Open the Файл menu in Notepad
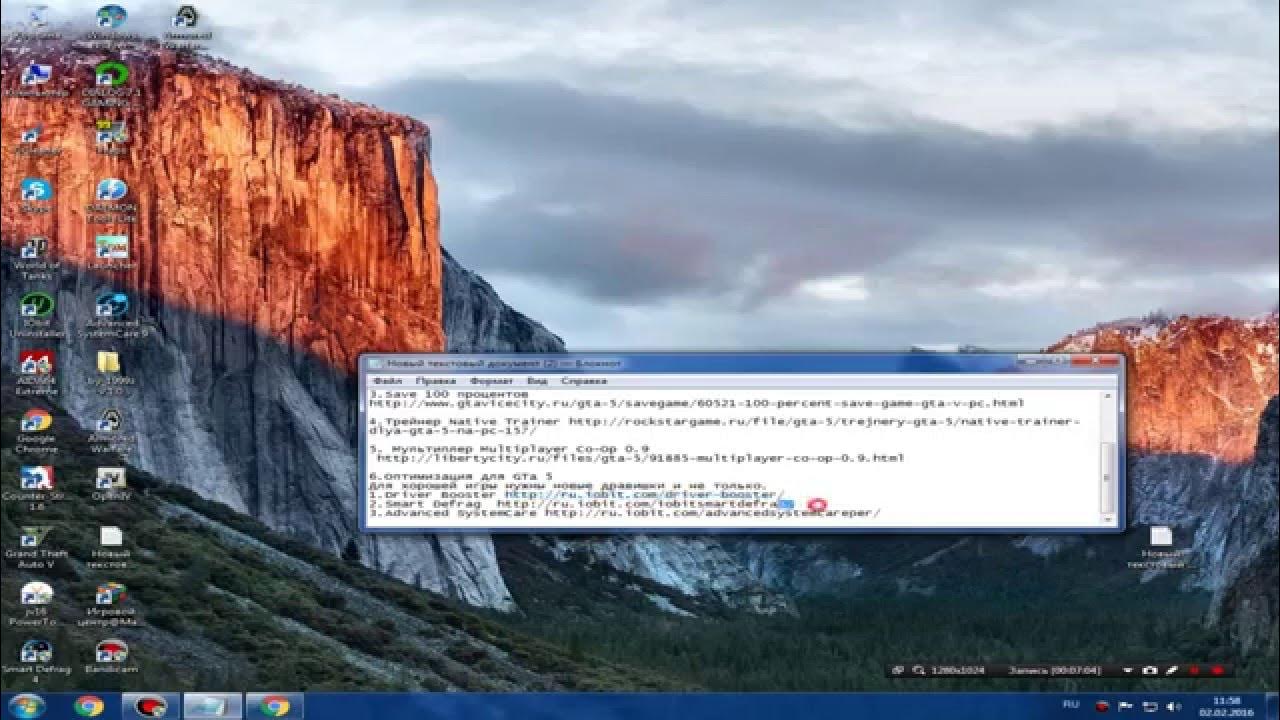Screen dimensions: 1280x720 pos(385,381)
